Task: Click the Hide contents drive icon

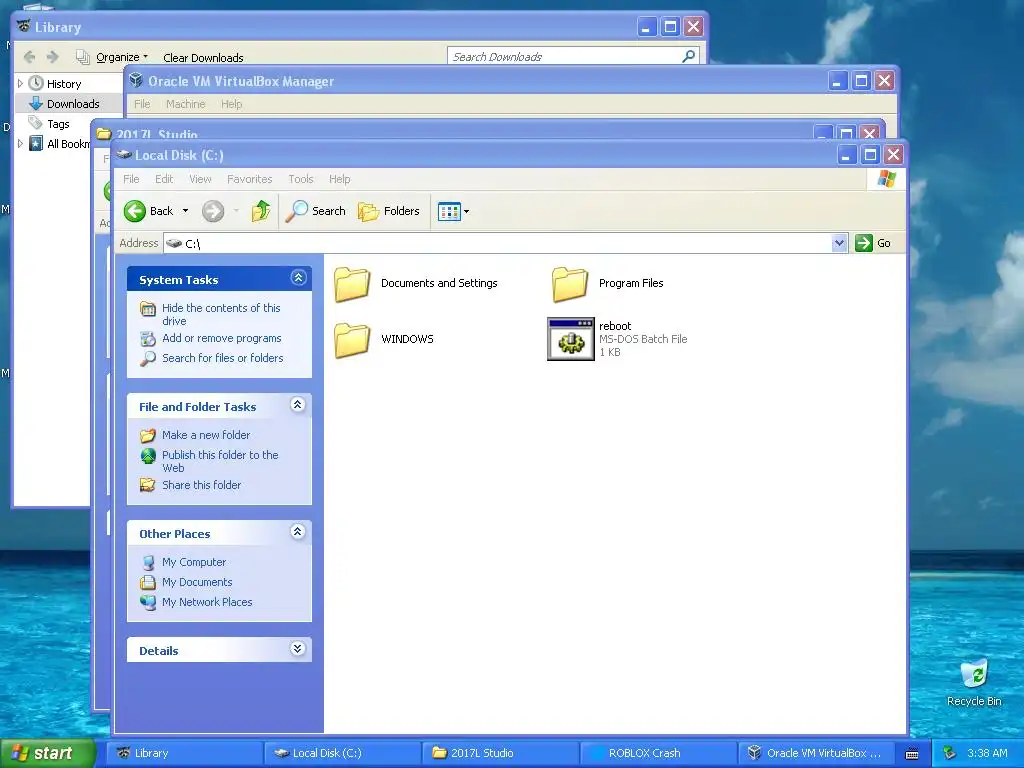Action: [148, 309]
